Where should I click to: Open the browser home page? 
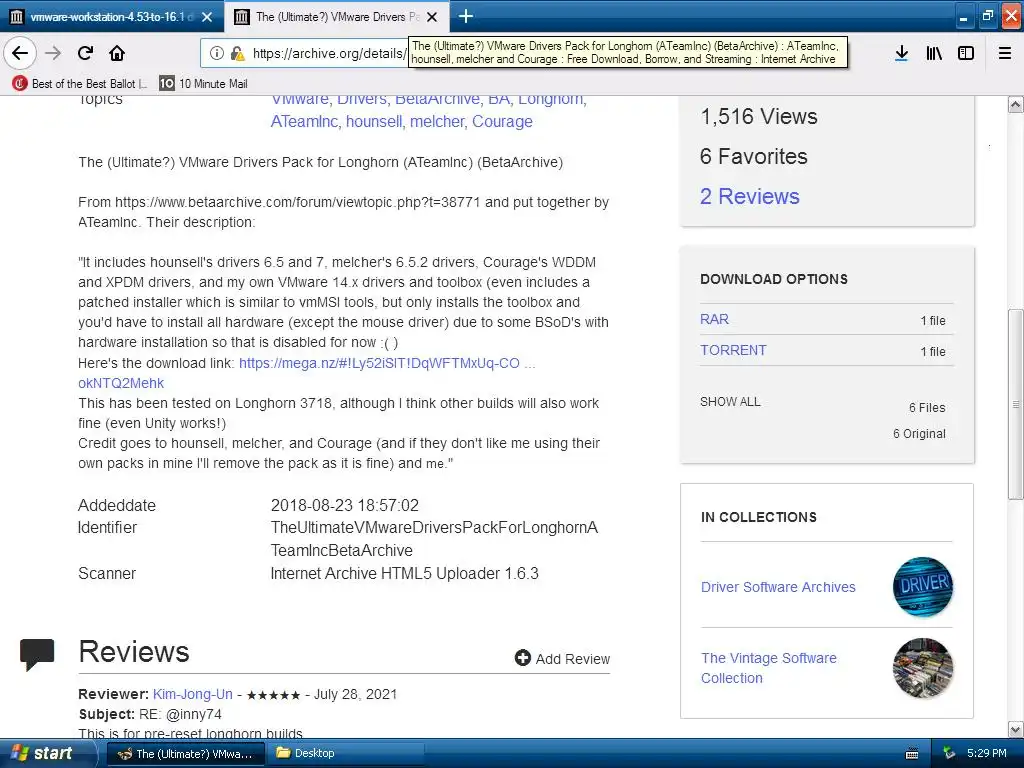[117, 53]
